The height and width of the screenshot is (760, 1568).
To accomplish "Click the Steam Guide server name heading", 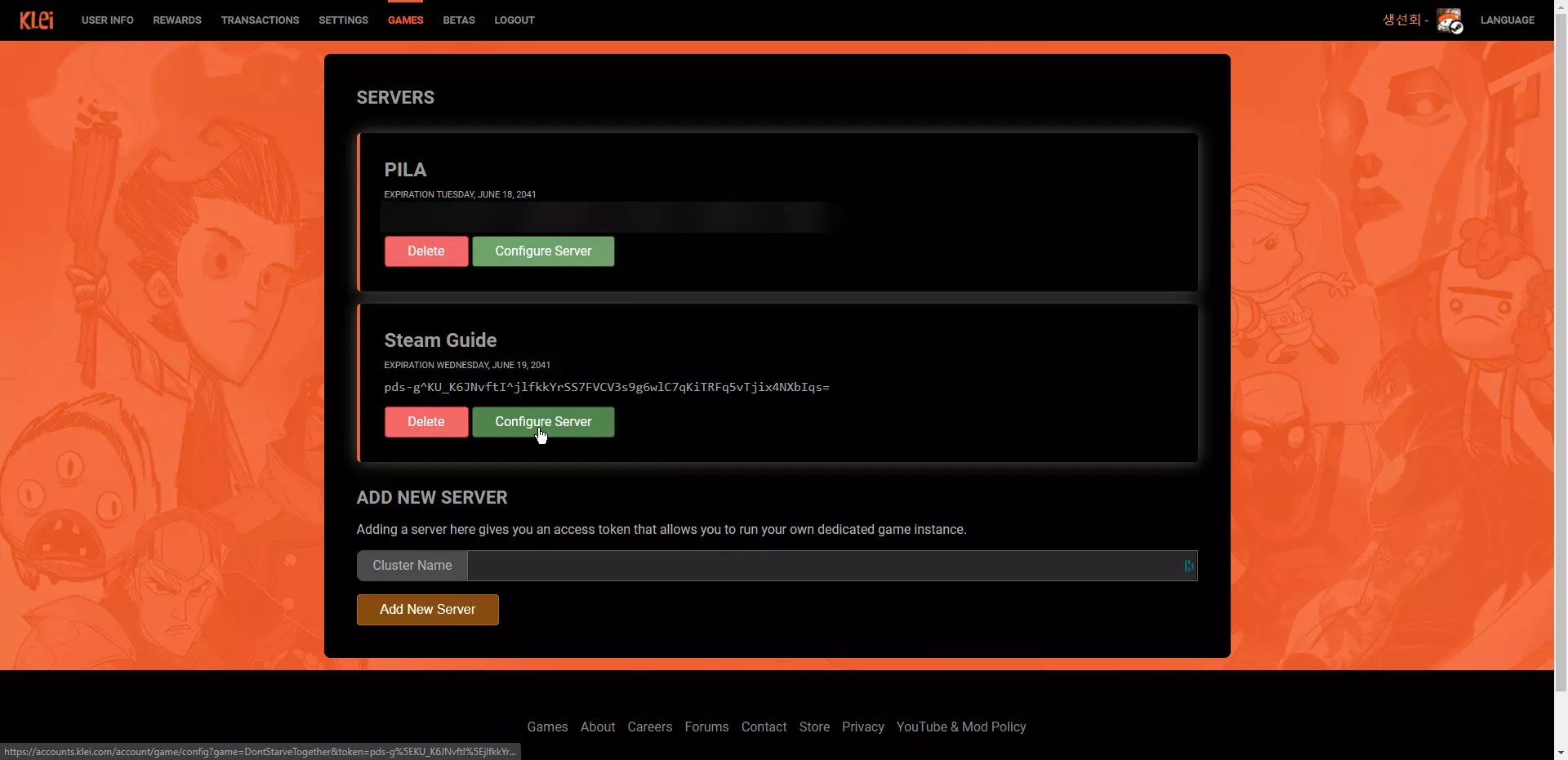I will (440, 340).
